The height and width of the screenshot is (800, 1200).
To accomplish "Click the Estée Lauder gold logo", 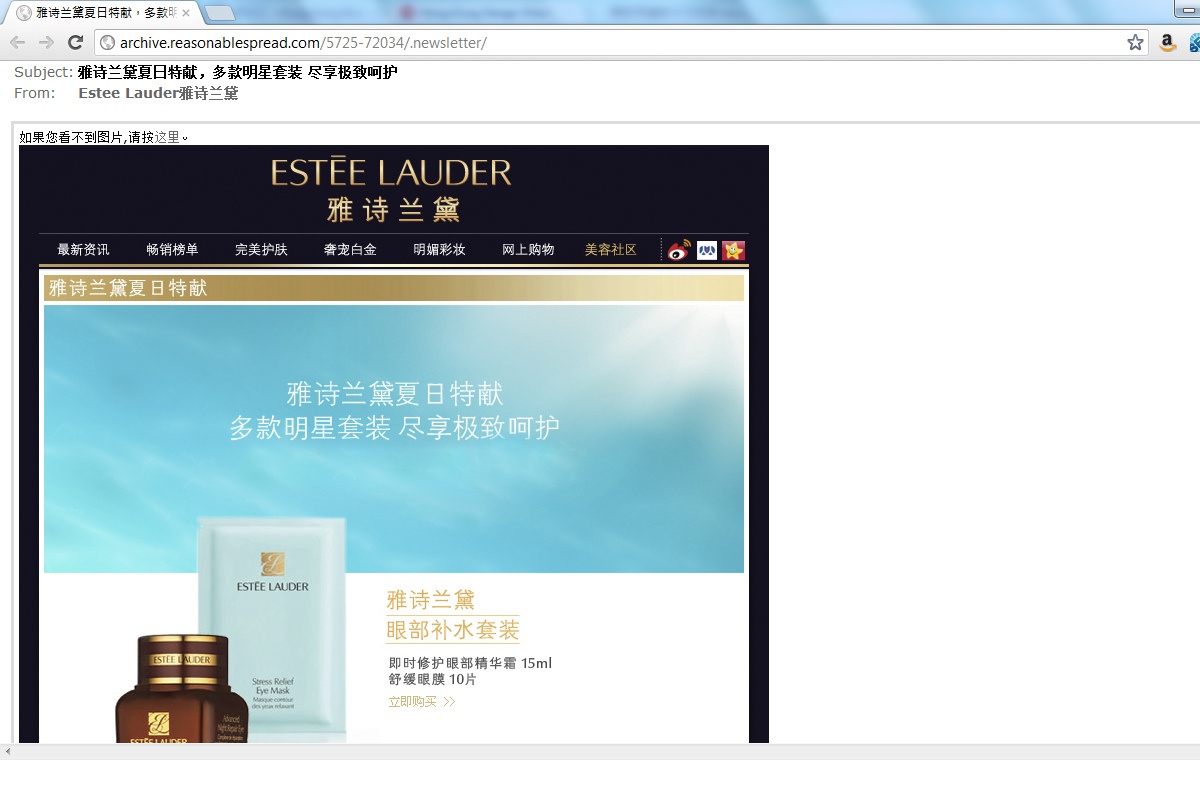I will (x=392, y=189).
